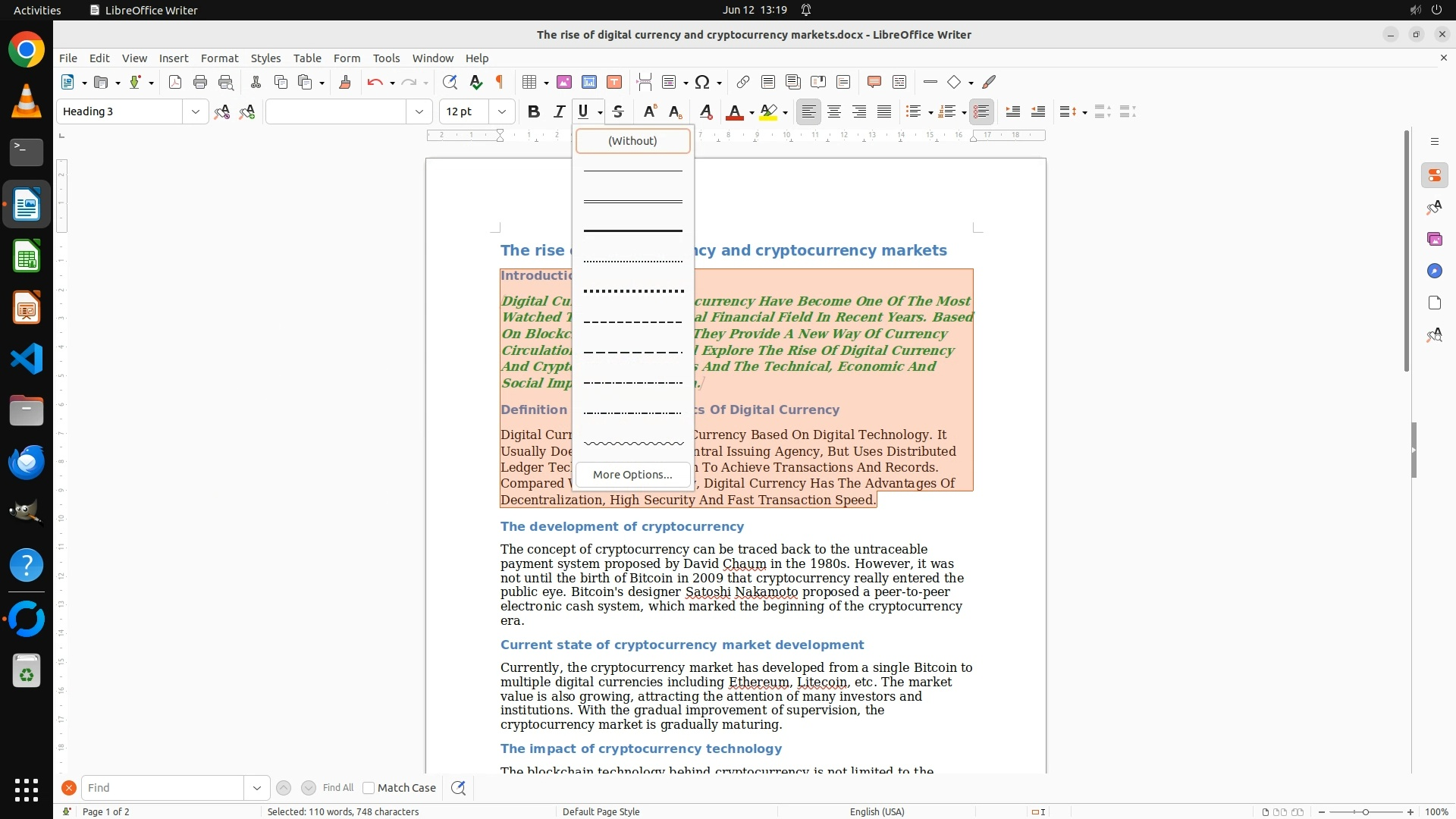Screen dimensions: 1456x819
Task: Click the Strikethrough formatting icon
Action: [618, 111]
